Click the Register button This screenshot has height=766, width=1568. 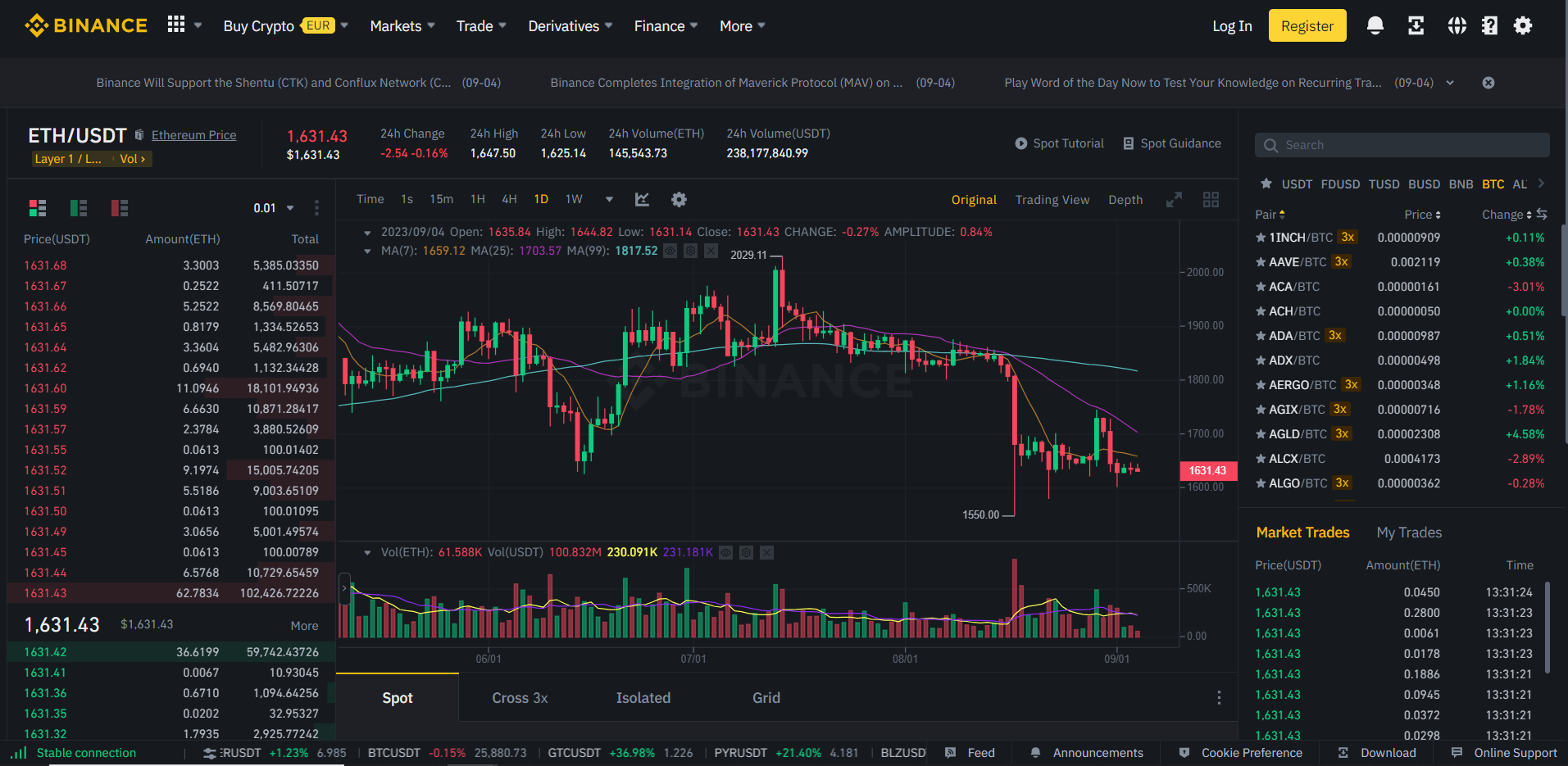pos(1307,25)
